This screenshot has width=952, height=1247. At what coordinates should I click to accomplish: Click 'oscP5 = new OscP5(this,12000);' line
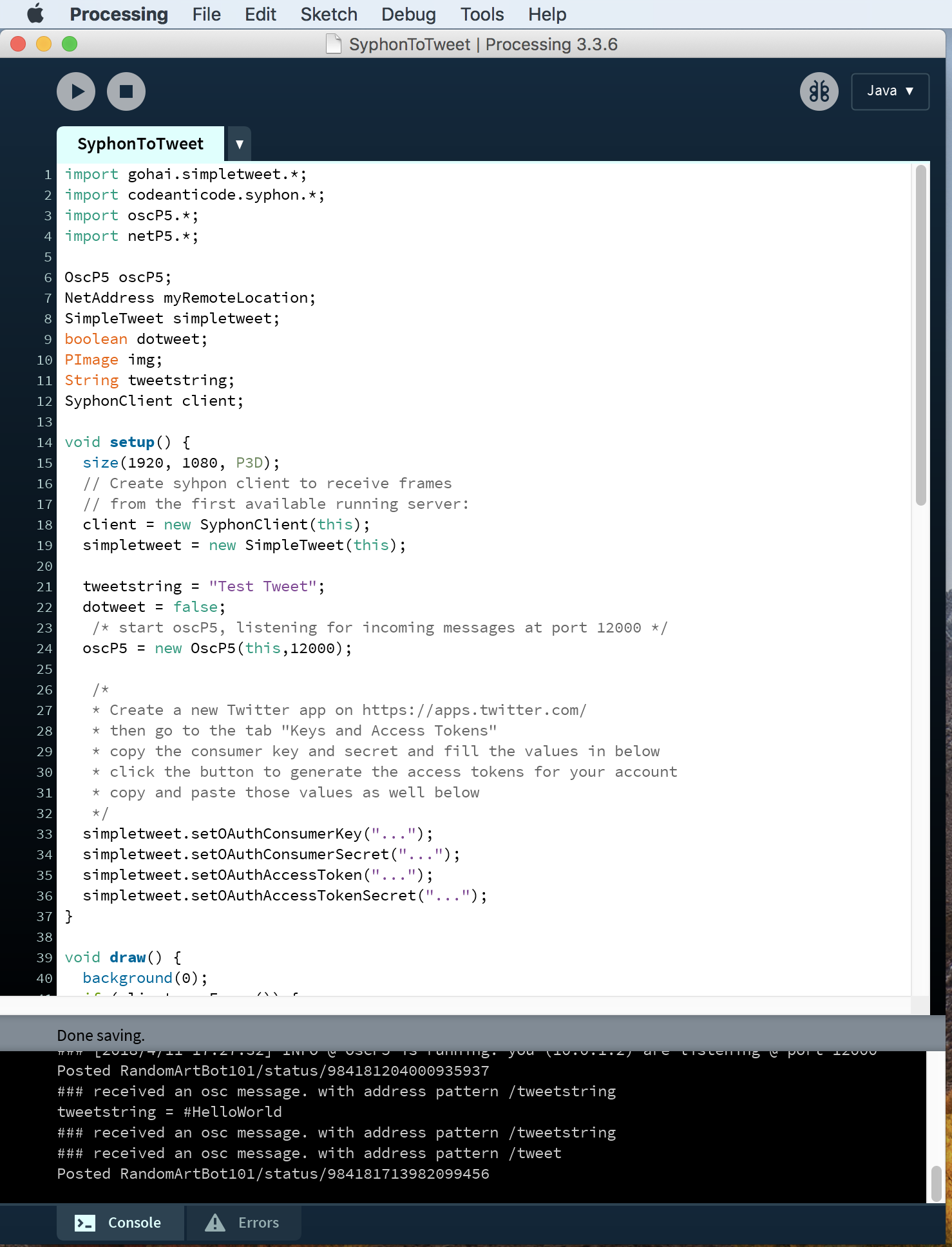point(217,649)
